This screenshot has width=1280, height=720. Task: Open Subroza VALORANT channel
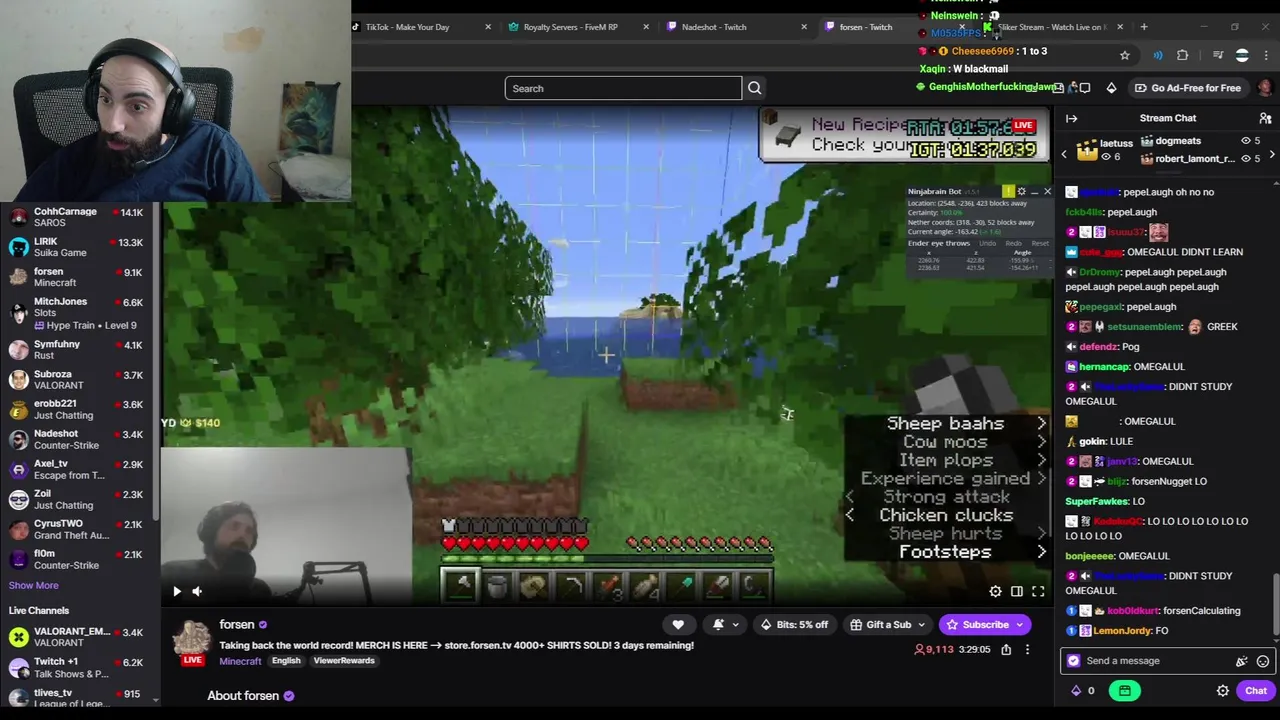pos(76,380)
